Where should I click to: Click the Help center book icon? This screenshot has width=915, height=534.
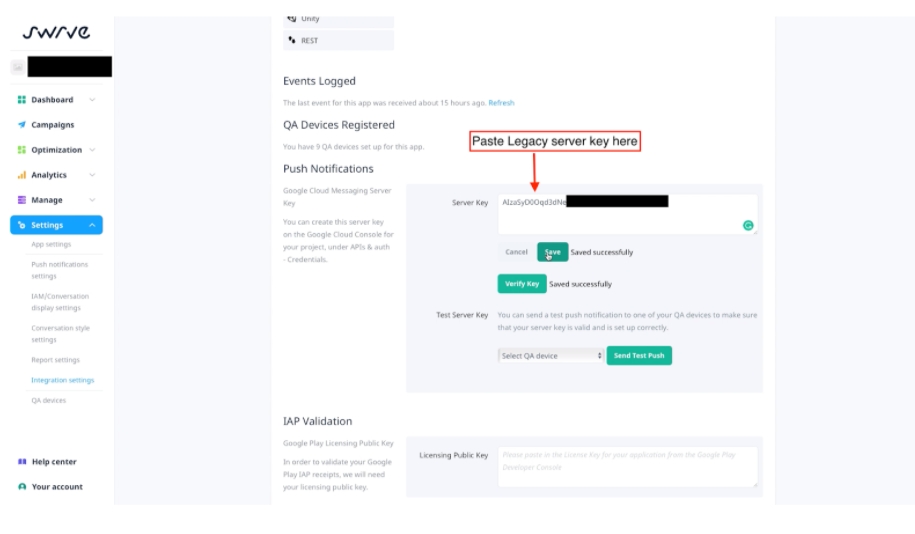pos(22,462)
